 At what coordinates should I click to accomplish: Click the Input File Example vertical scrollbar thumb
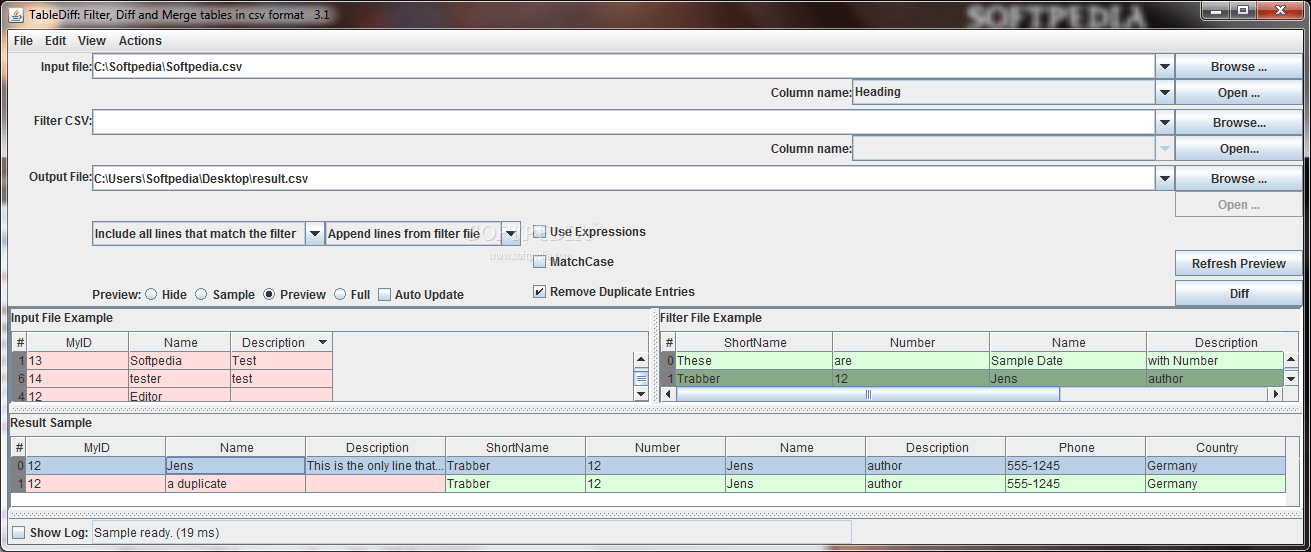coord(641,377)
